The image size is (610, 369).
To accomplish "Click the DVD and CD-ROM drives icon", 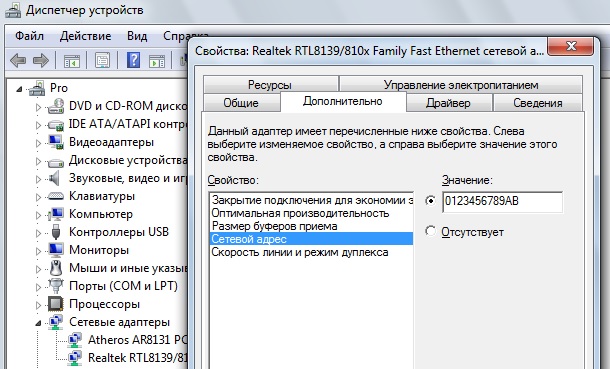I will [56, 106].
